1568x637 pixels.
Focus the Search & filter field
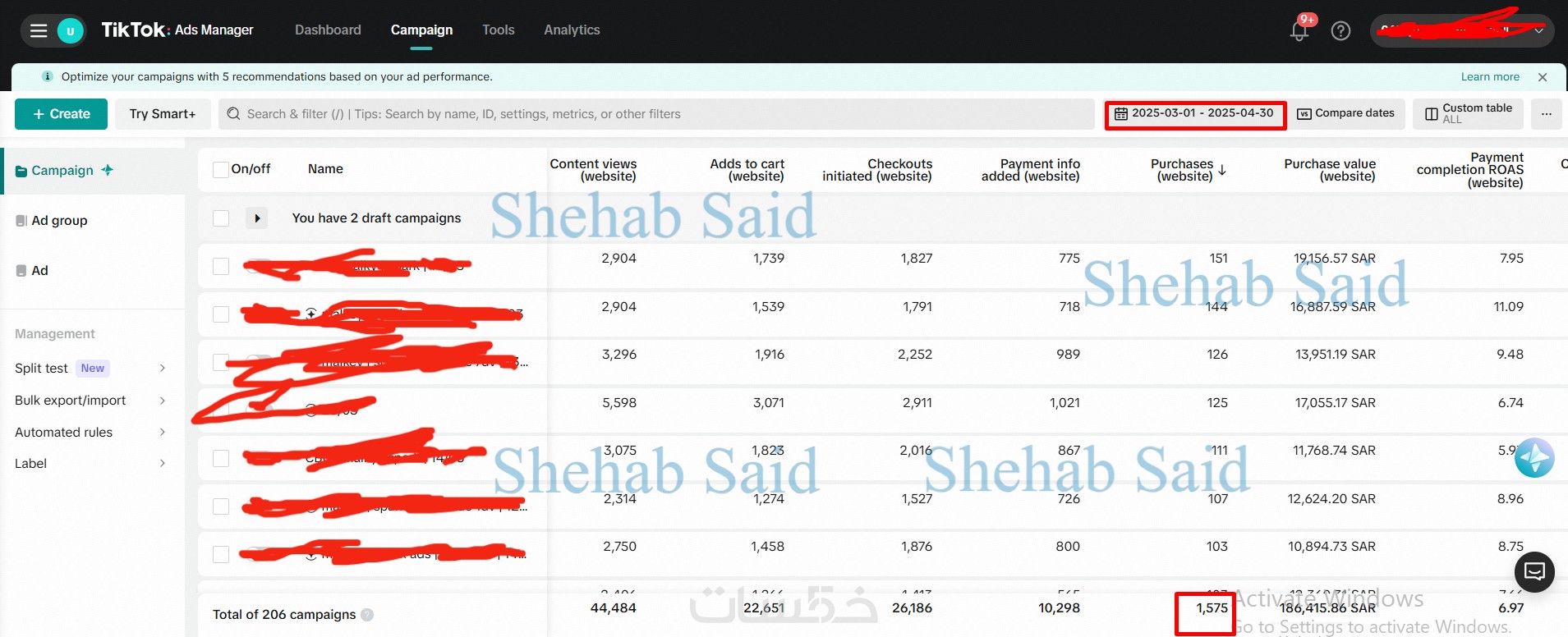coord(657,114)
